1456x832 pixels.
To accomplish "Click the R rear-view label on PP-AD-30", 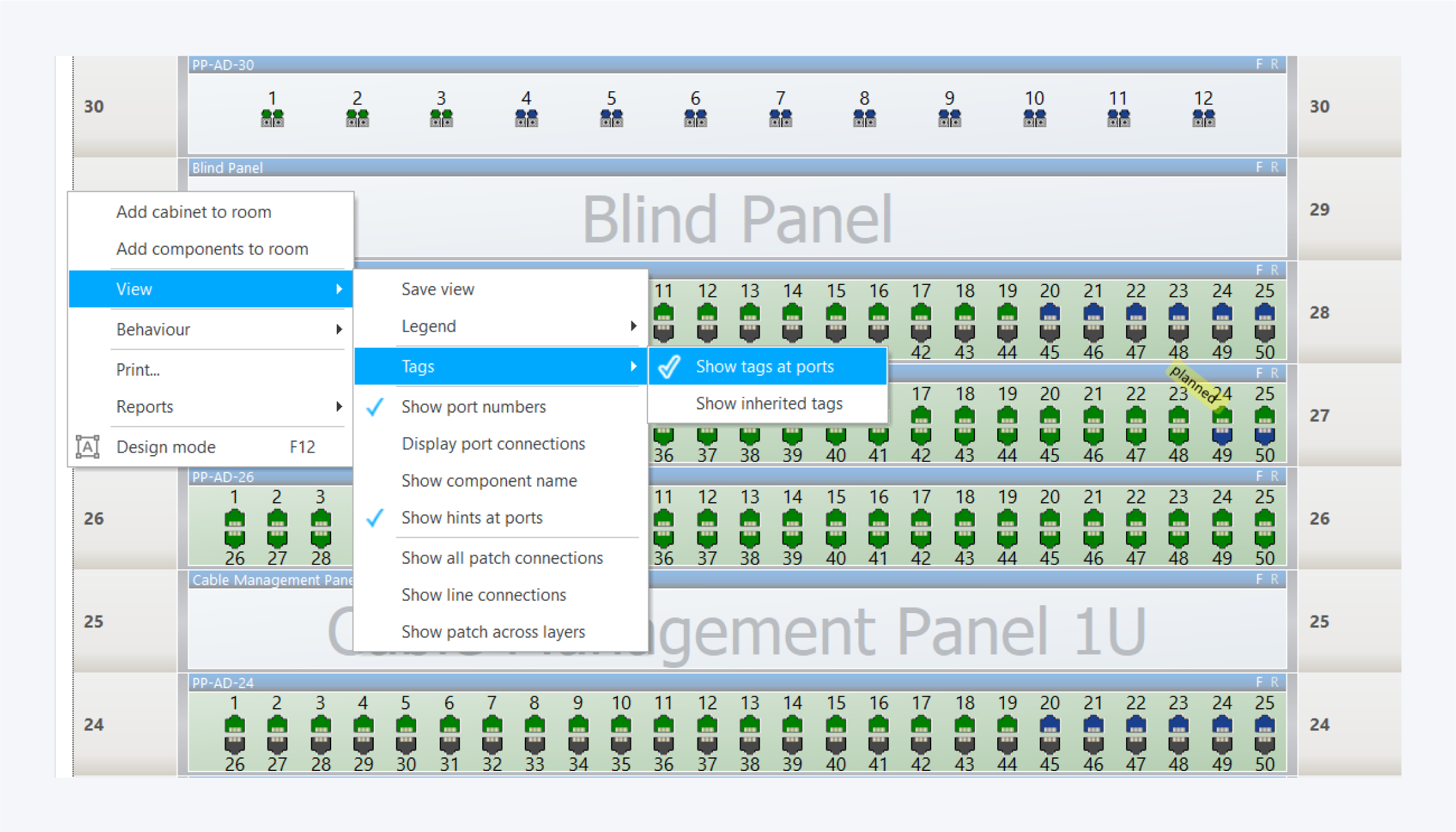I will pos(1274,64).
